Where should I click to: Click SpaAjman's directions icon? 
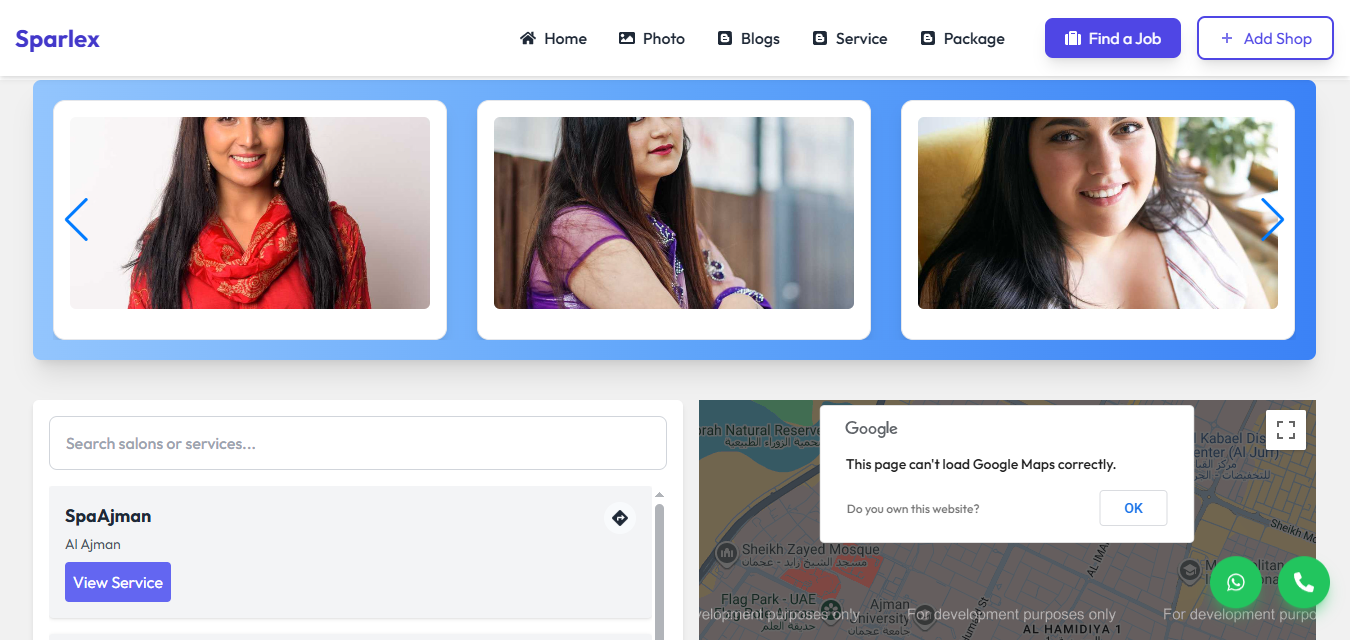tap(620, 518)
